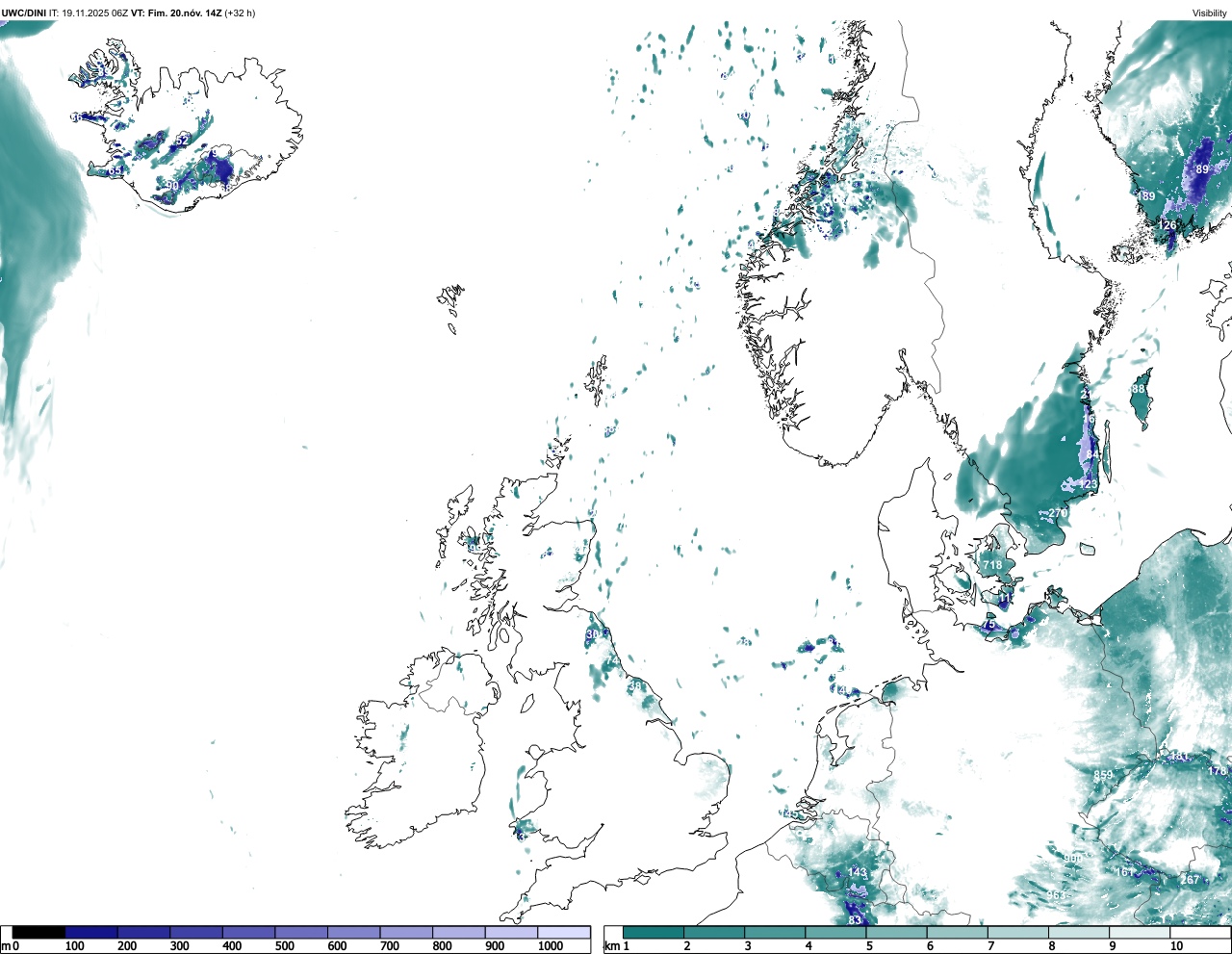
Task: Click the 8–9 km pale swatch
Action: point(1078,932)
